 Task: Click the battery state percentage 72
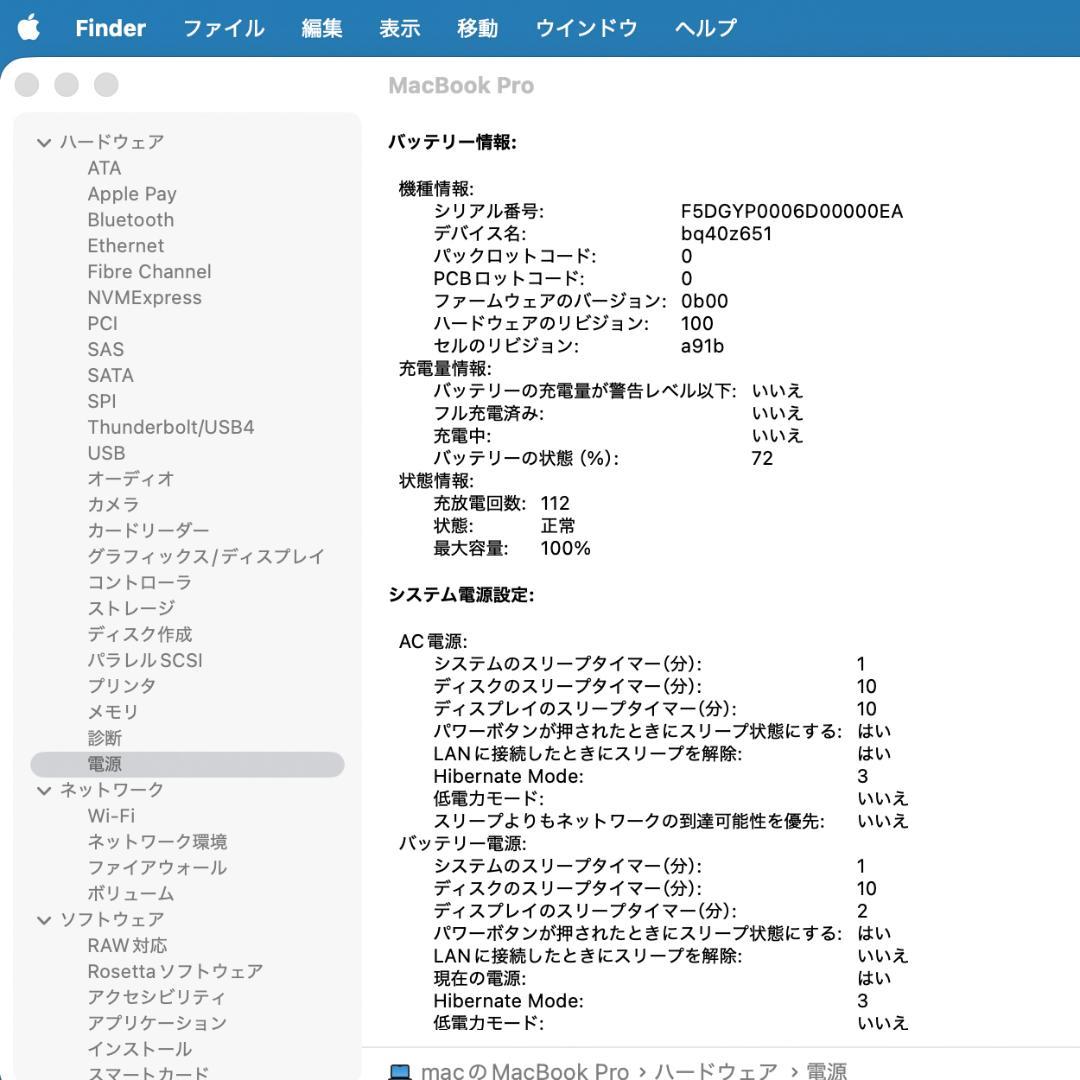click(762, 458)
